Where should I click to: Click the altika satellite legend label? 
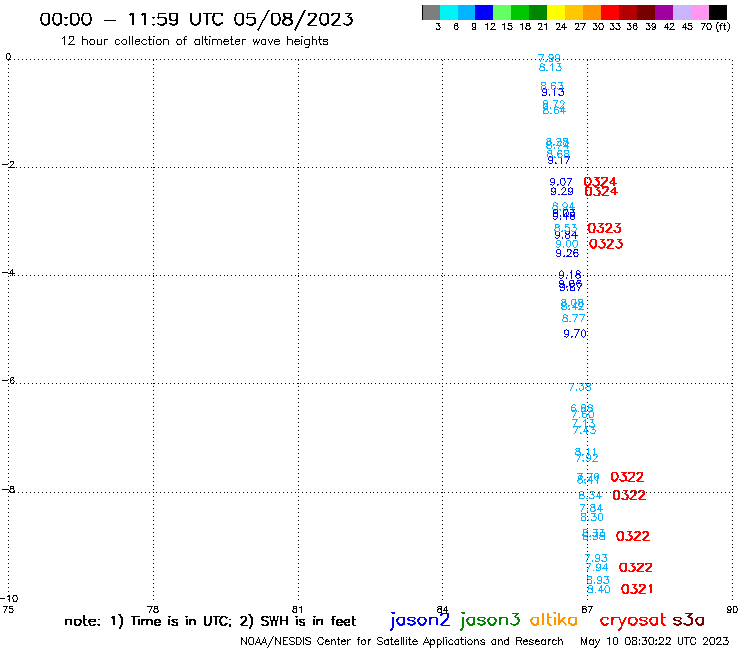pos(554,620)
